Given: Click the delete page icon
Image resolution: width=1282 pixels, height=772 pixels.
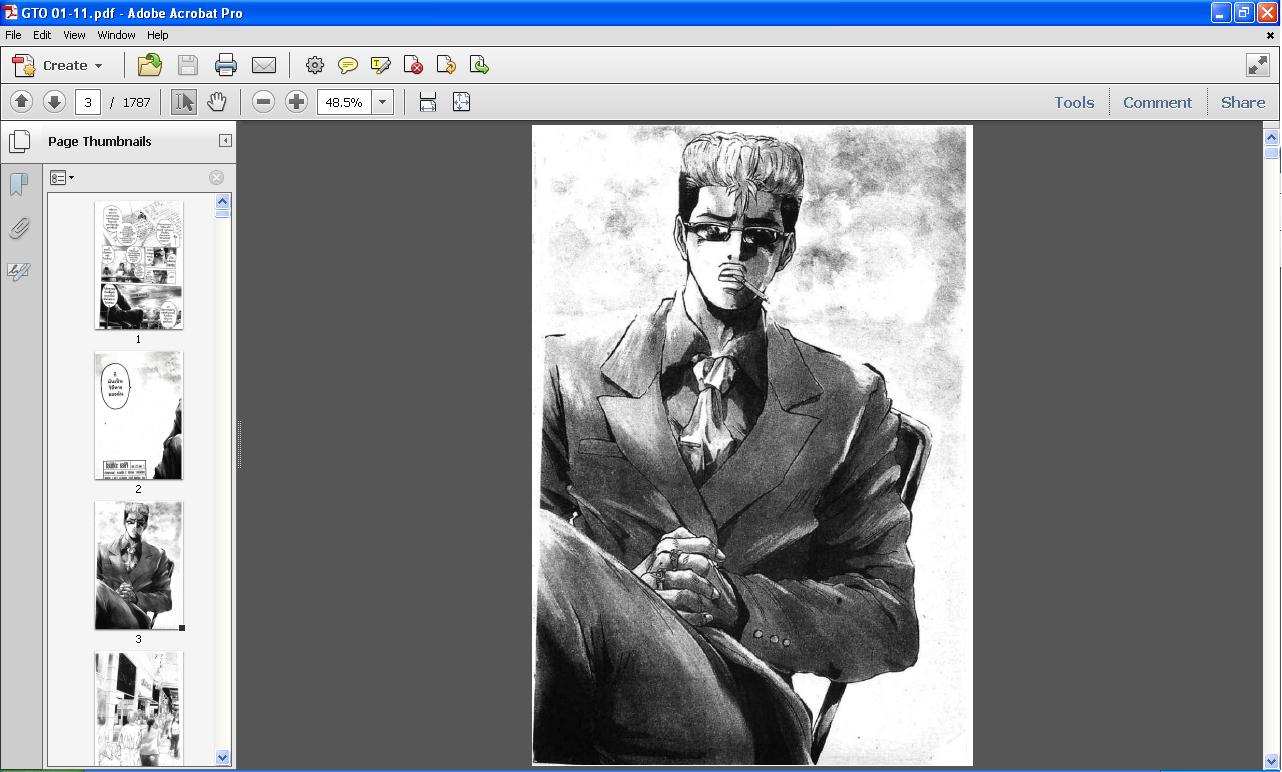Looking at the screenshot, I should [x=413, y=66].
